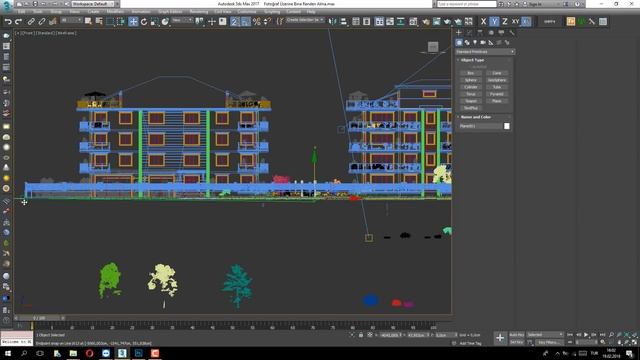Open the Windows Start menu
The width and height of the screenshot is (640, 360).
(8, 353)
